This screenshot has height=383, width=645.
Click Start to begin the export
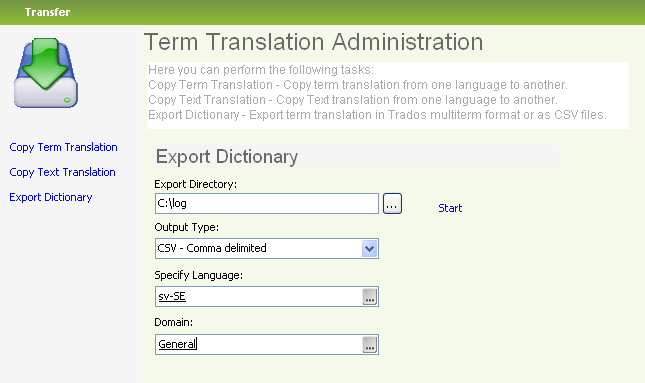tap(450, 208)
